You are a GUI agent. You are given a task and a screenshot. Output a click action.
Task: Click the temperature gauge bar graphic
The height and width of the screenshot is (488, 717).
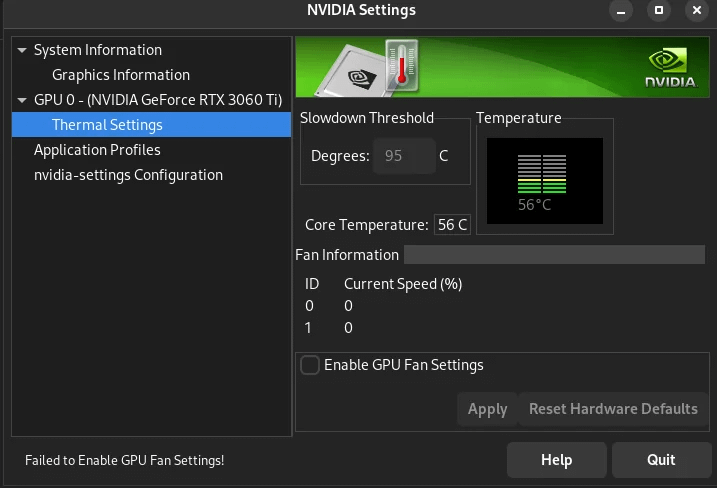click(x=542, y=174)
